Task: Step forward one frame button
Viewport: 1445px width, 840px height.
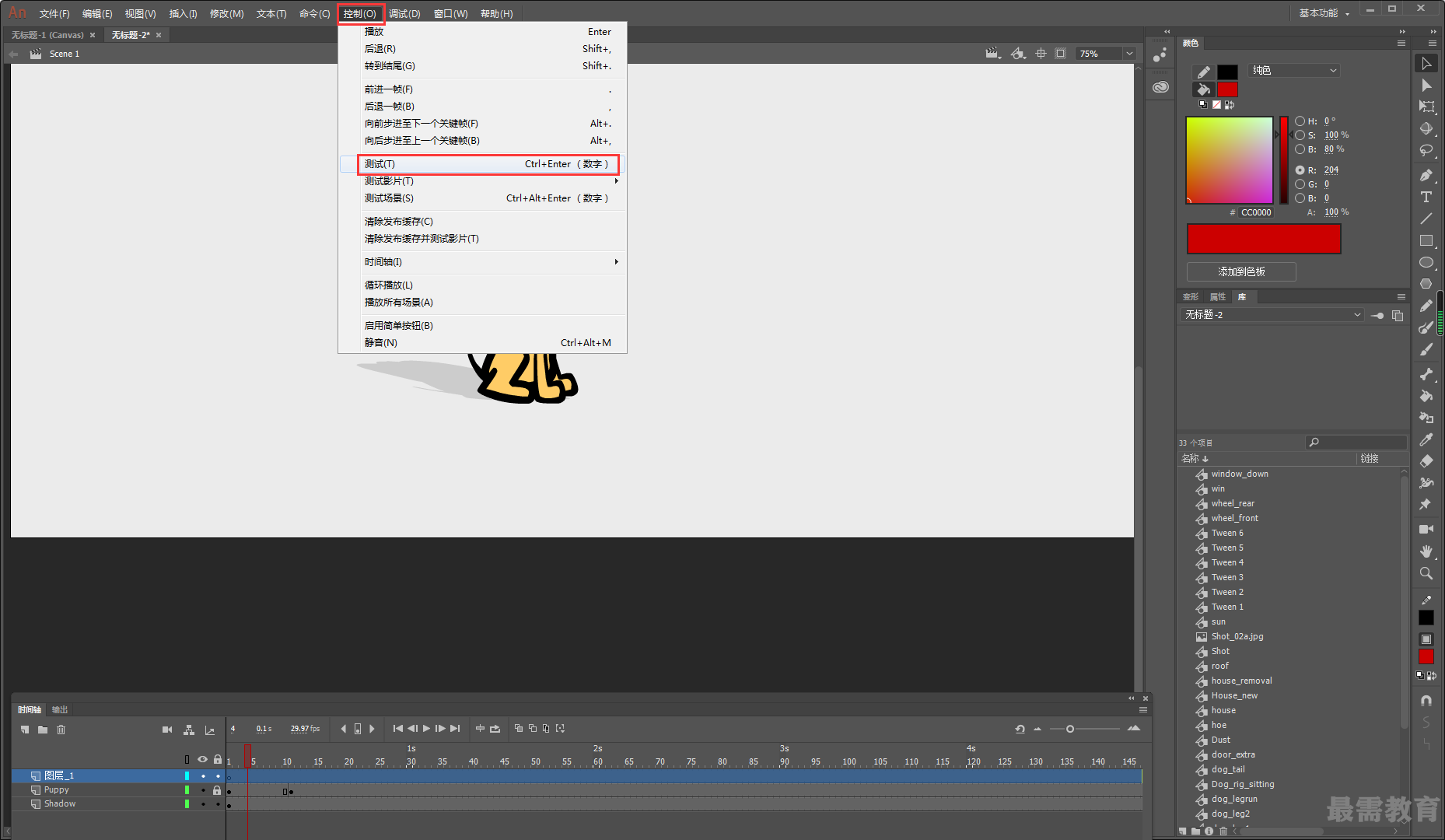Action: pos(440,729)
